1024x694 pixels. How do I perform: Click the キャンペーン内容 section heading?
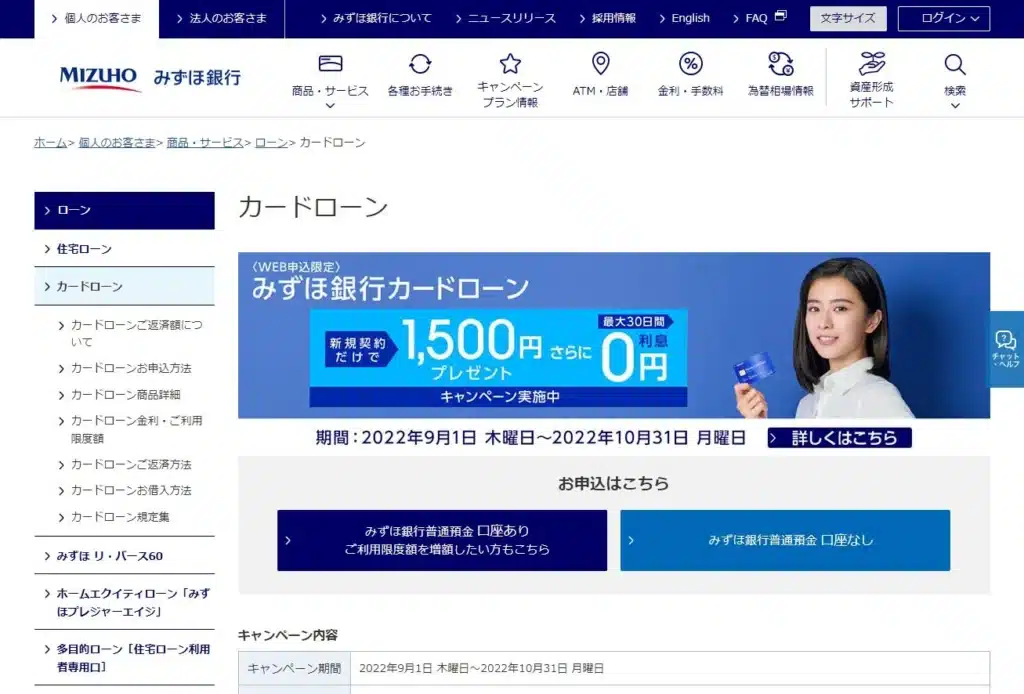pyautogui.click(x=288, y=635)
